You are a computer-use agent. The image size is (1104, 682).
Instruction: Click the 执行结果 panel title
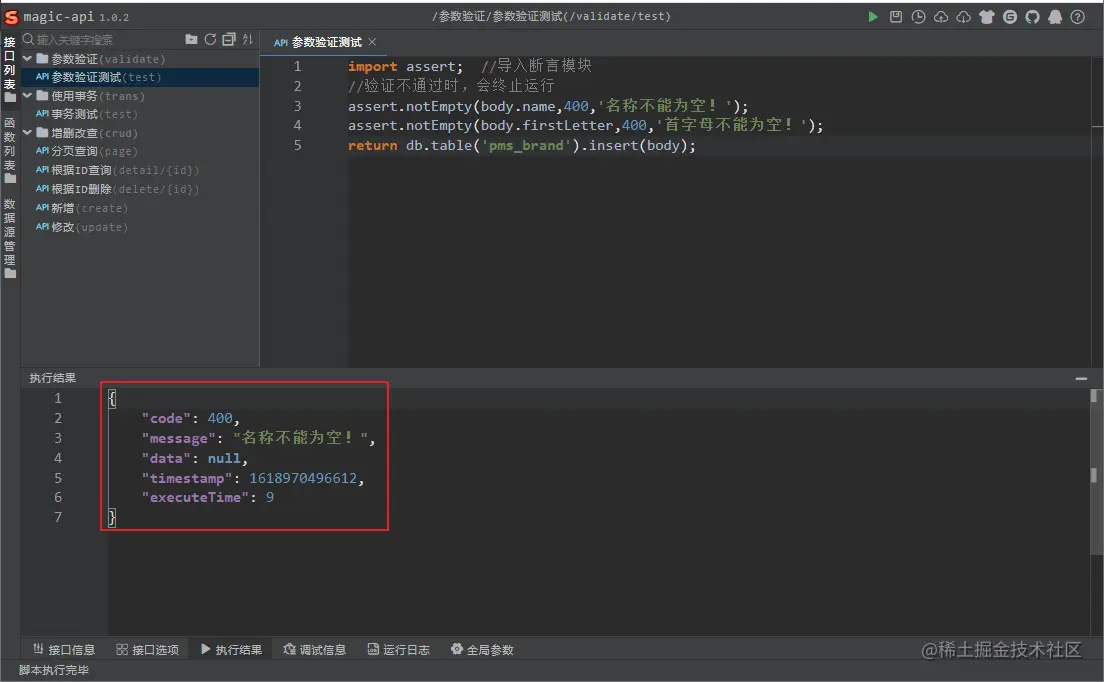53,378
